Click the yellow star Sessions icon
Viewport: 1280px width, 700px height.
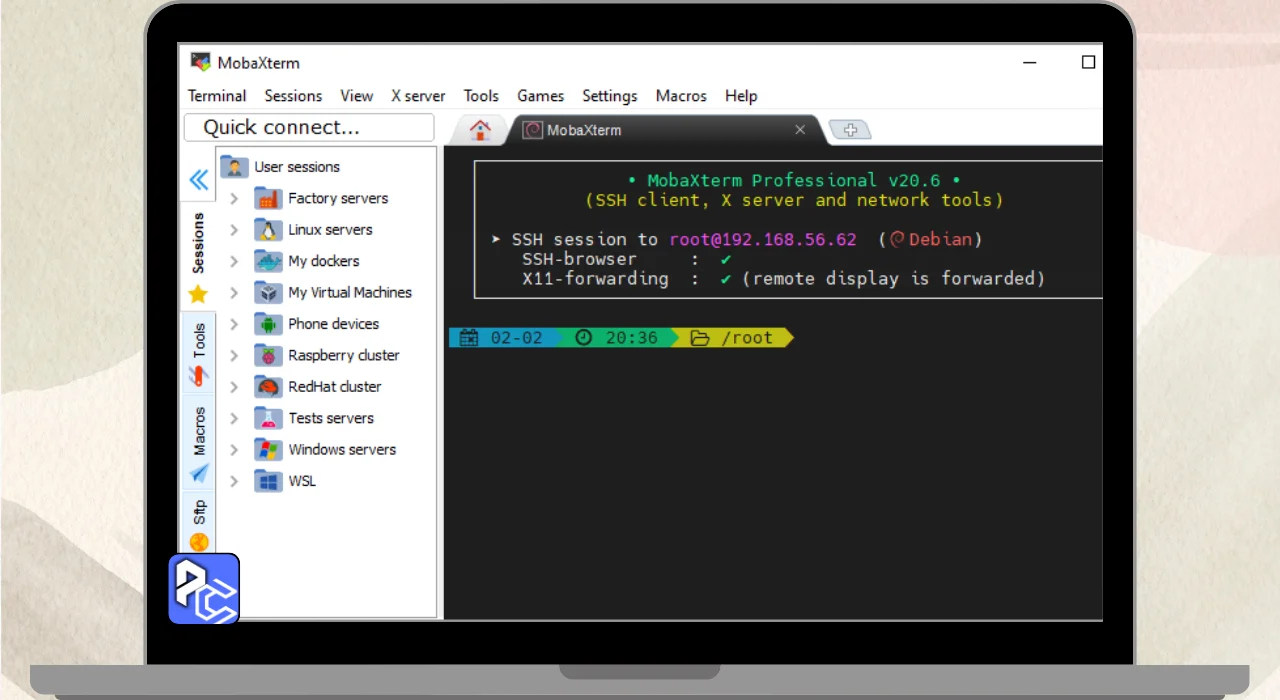click(198, 294)
